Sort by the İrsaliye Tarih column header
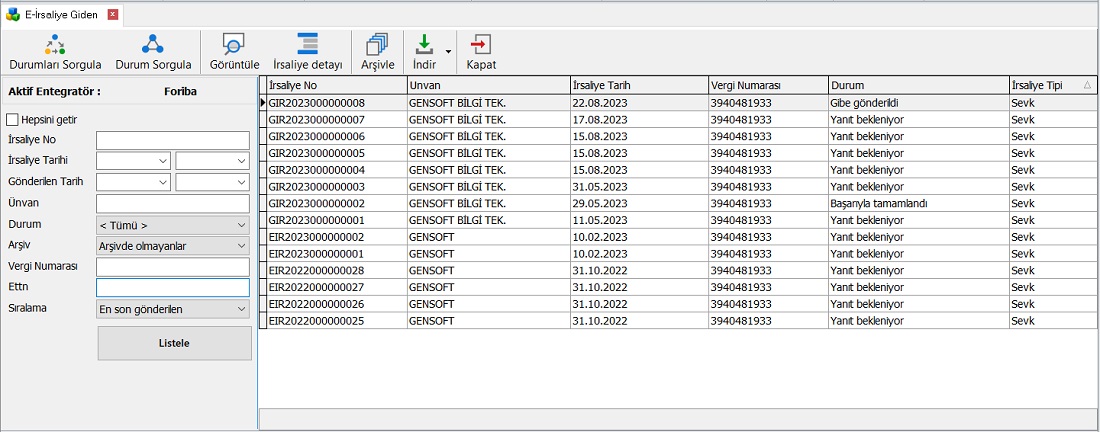 [x=639, y=85]
